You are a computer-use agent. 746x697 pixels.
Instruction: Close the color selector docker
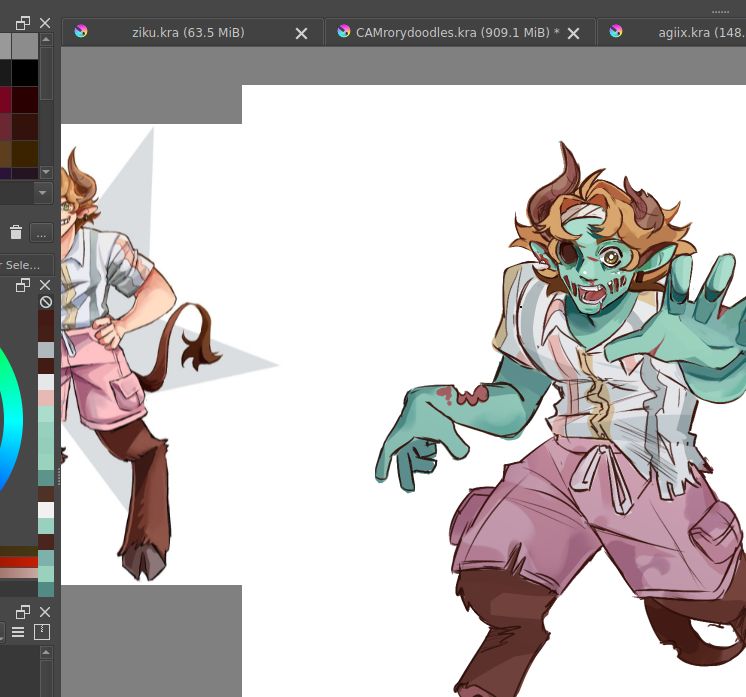click(x=45, y=286)
